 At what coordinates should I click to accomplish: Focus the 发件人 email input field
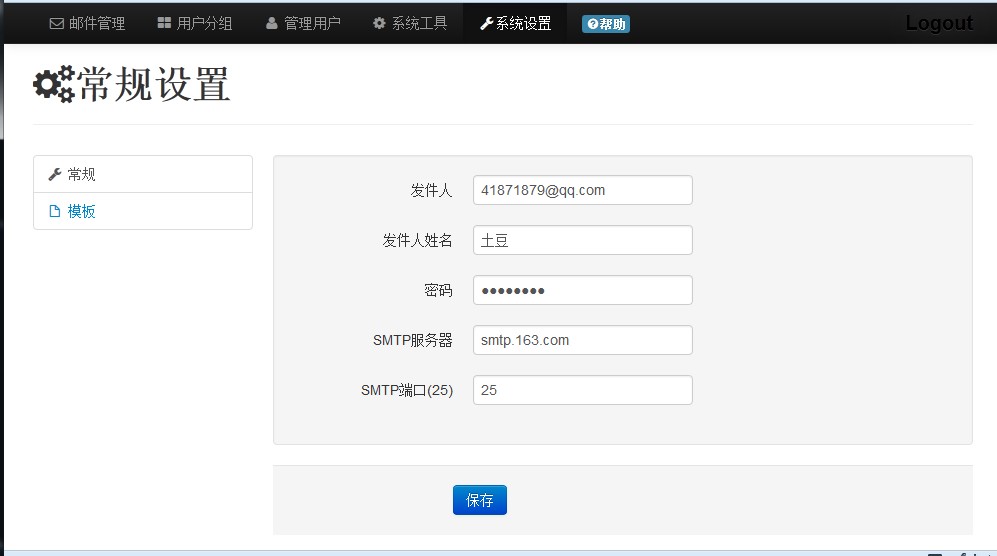point(582,190)
